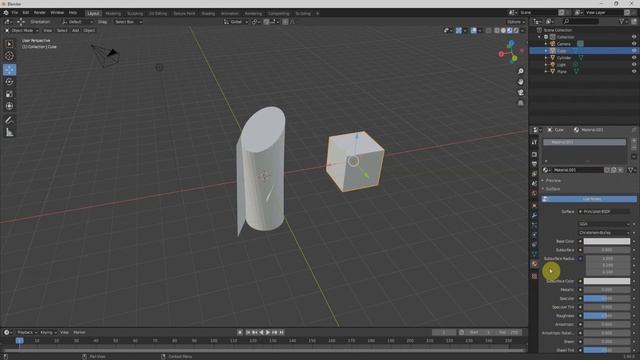Image resolution: width=640 pixels, height=360 pixels.
Task: Expand the Camera item in outliner
Action: click(546, 44)
